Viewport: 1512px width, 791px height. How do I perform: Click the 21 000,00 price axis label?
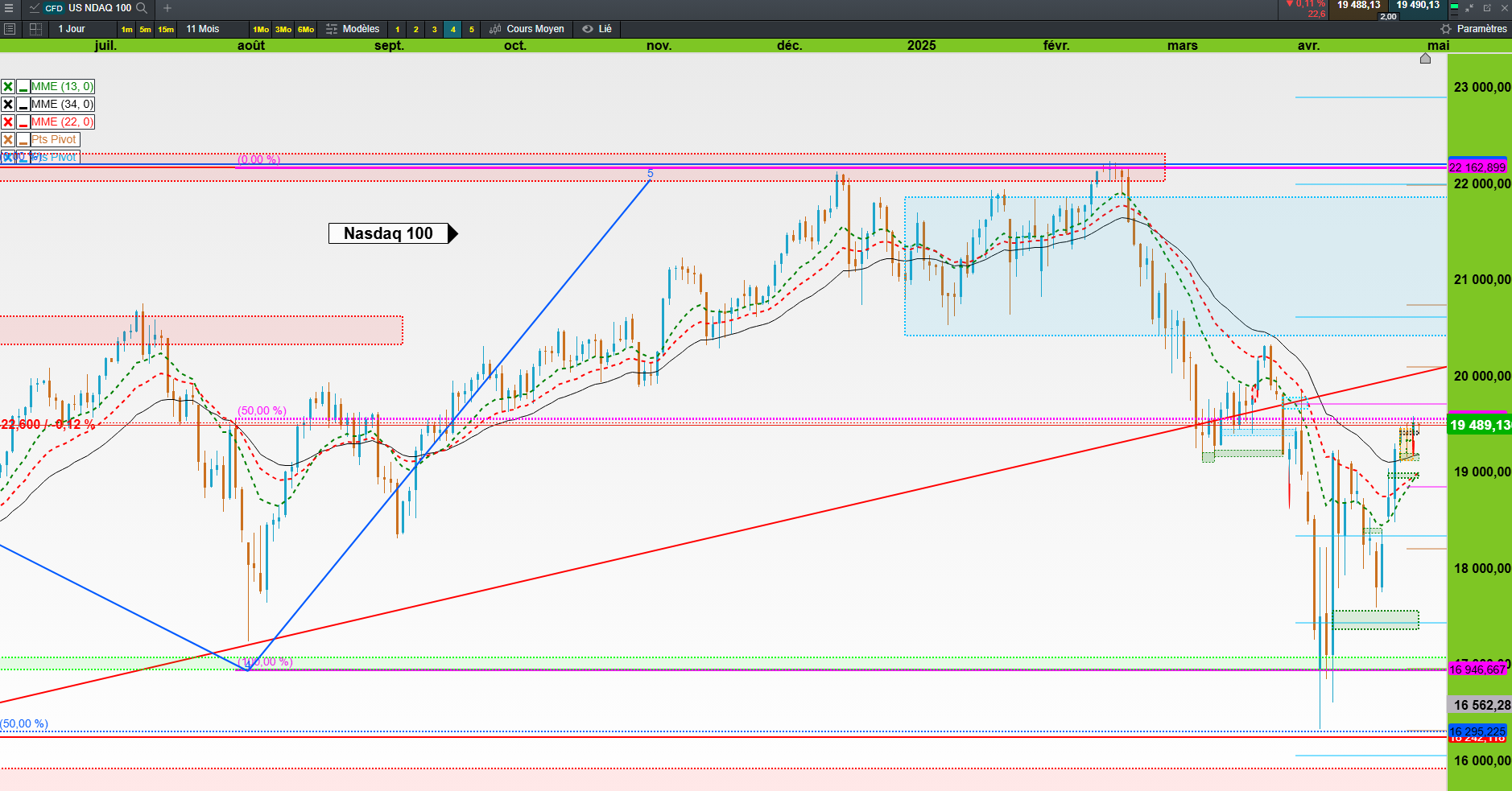[1482, 280]
